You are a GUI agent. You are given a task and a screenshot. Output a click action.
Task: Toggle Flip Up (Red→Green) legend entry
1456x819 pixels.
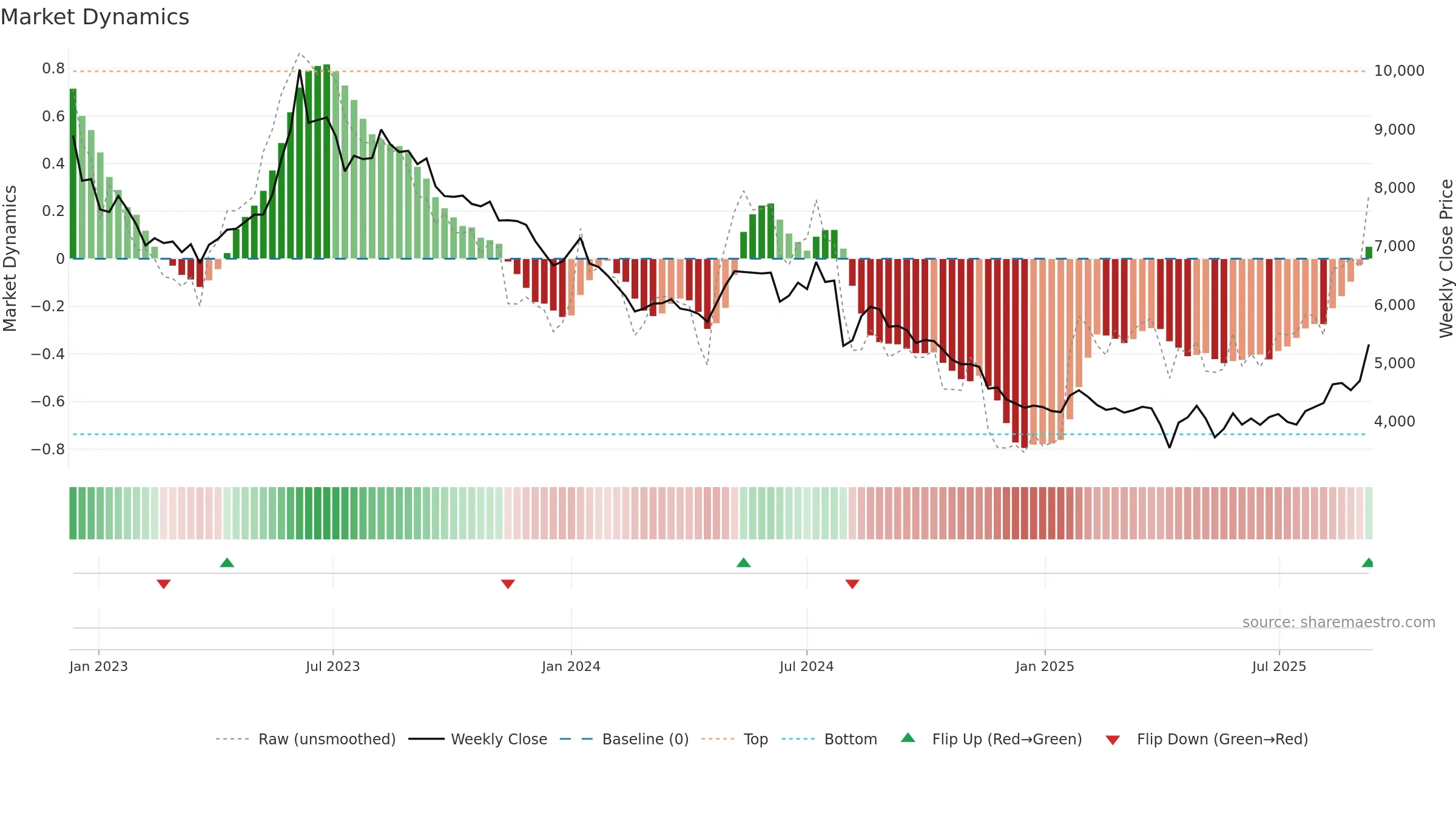[991, 739]
